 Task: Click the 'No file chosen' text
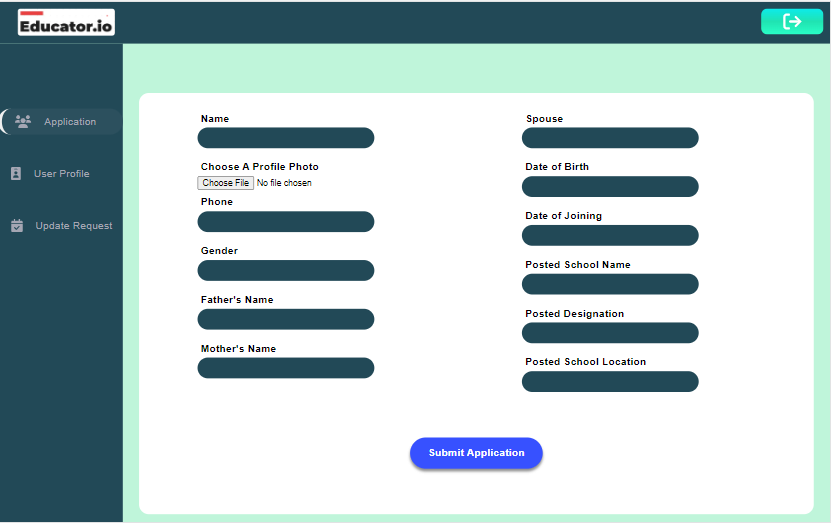pyautogui.click(x=284, y=183)
